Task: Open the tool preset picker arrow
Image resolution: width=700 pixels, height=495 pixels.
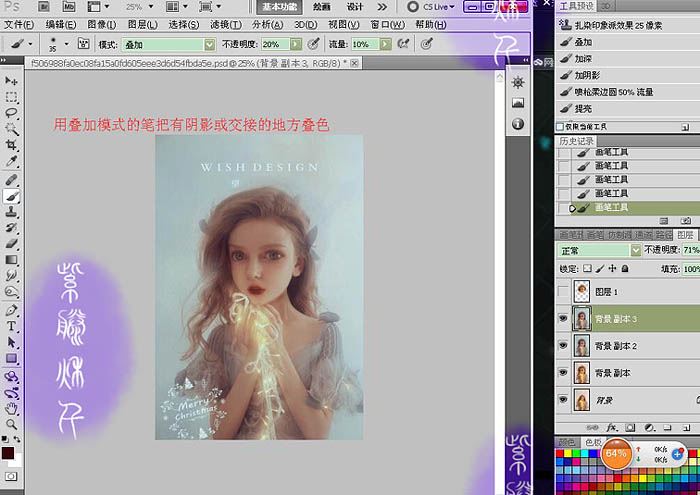Action: [30, 44]
